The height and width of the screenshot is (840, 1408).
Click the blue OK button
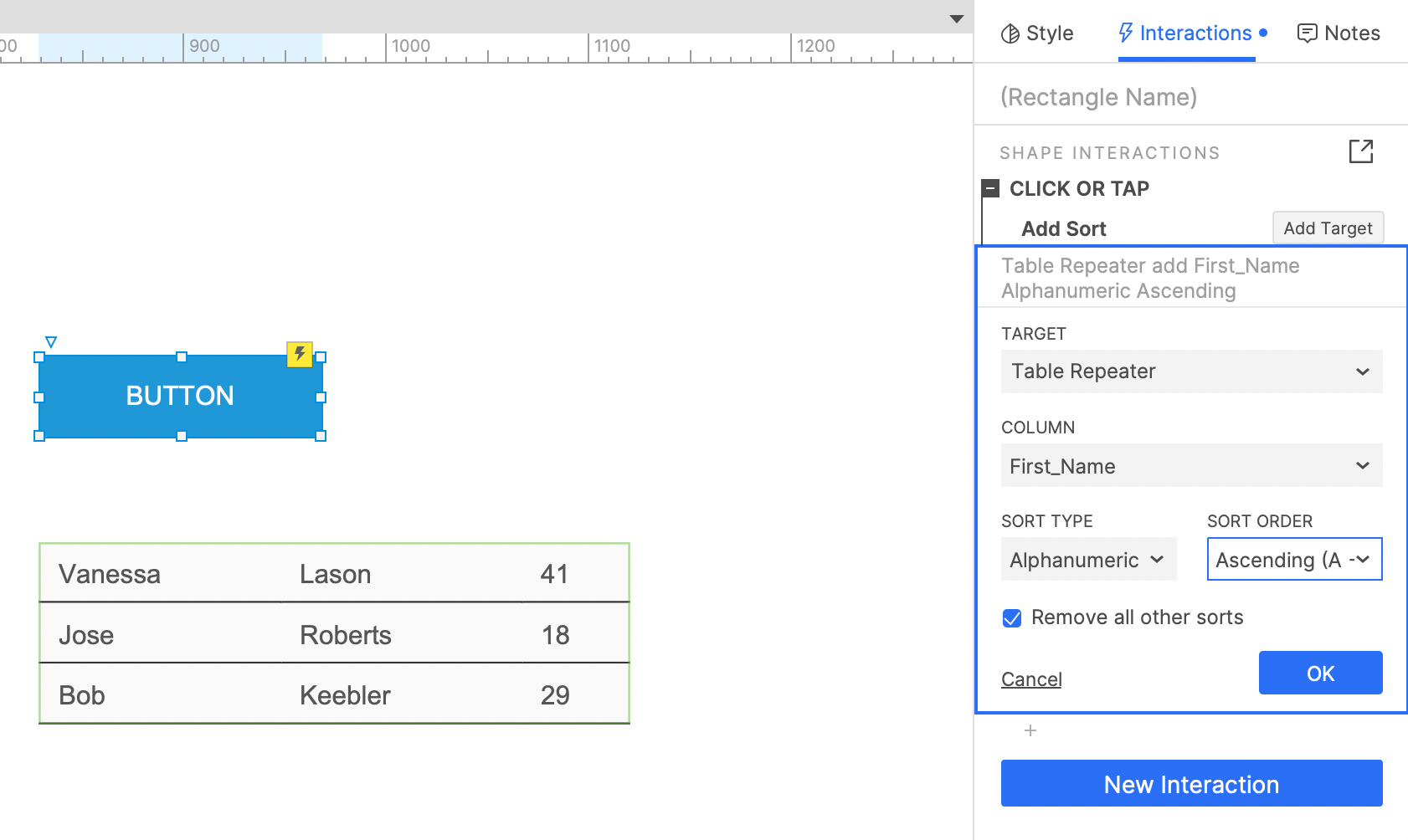coord(1321,673)
